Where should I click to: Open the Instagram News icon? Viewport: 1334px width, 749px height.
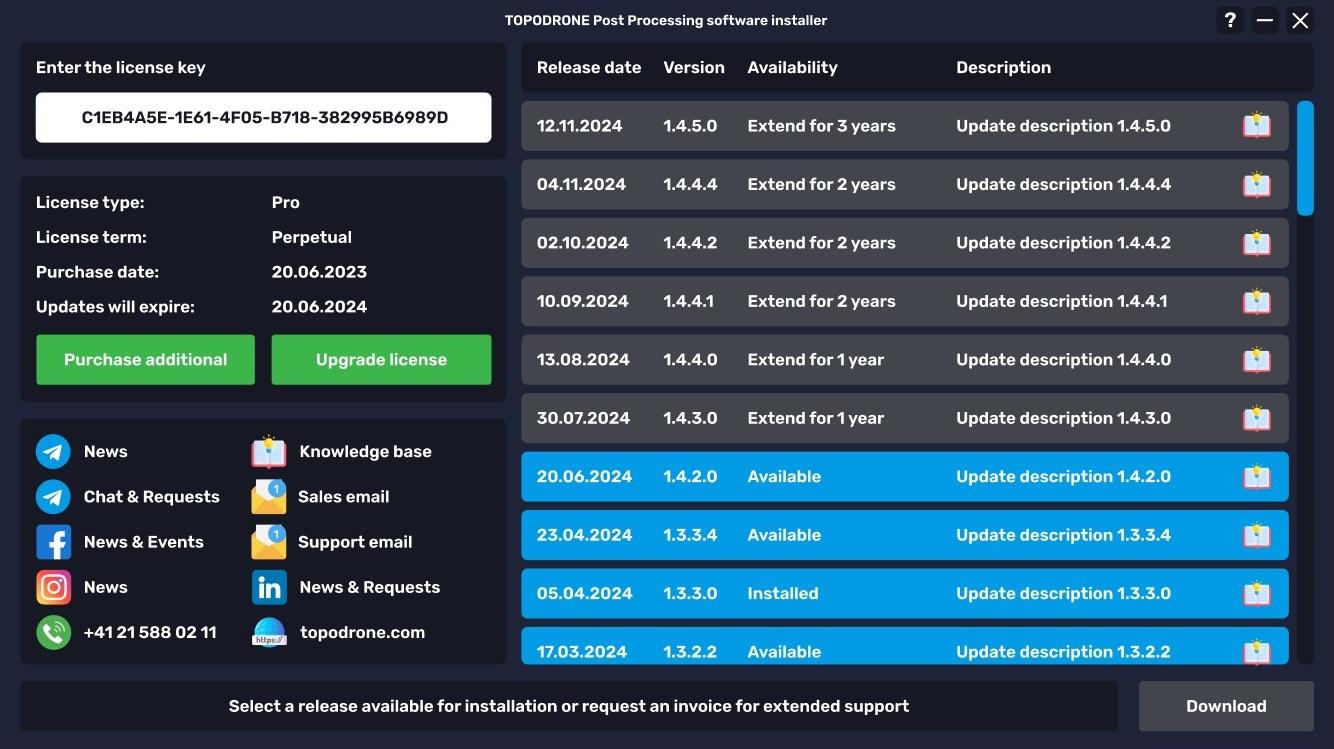point(53,587)
